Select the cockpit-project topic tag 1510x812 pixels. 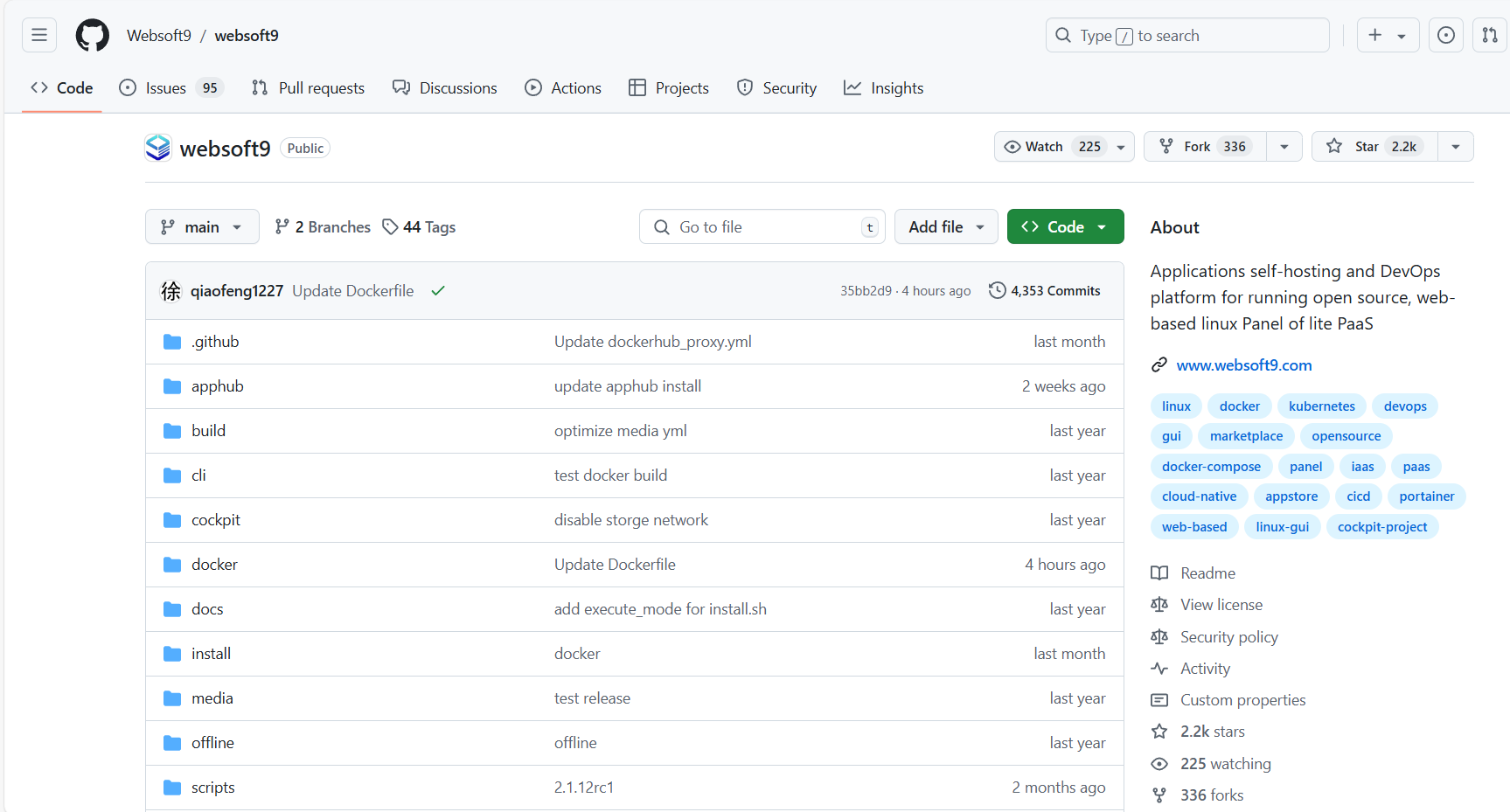(x=1381, y=527)
